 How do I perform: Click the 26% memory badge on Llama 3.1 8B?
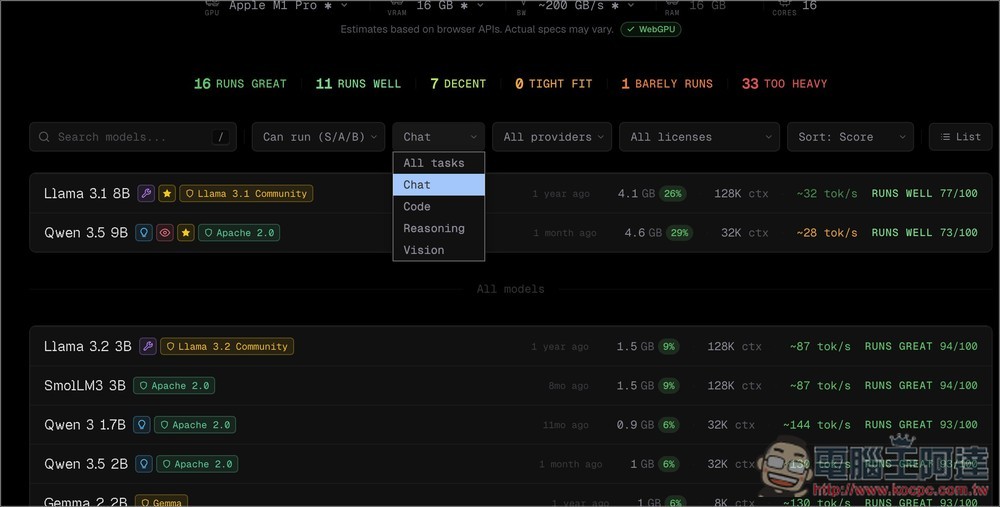pos(673,193)
